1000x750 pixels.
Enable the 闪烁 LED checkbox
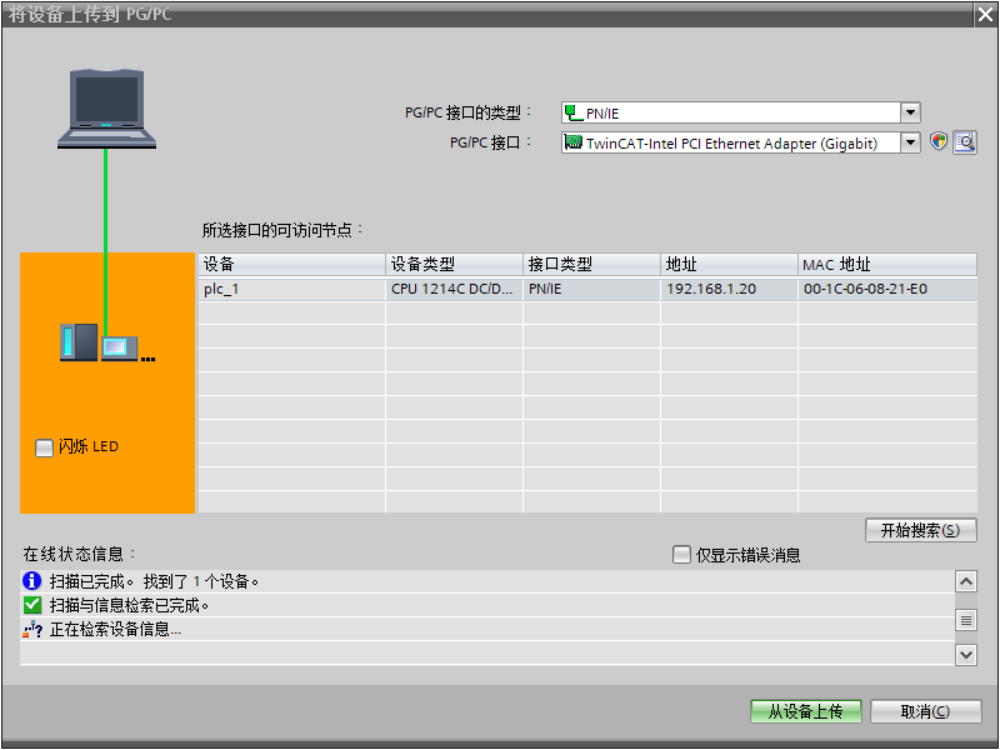pos(44,448)
